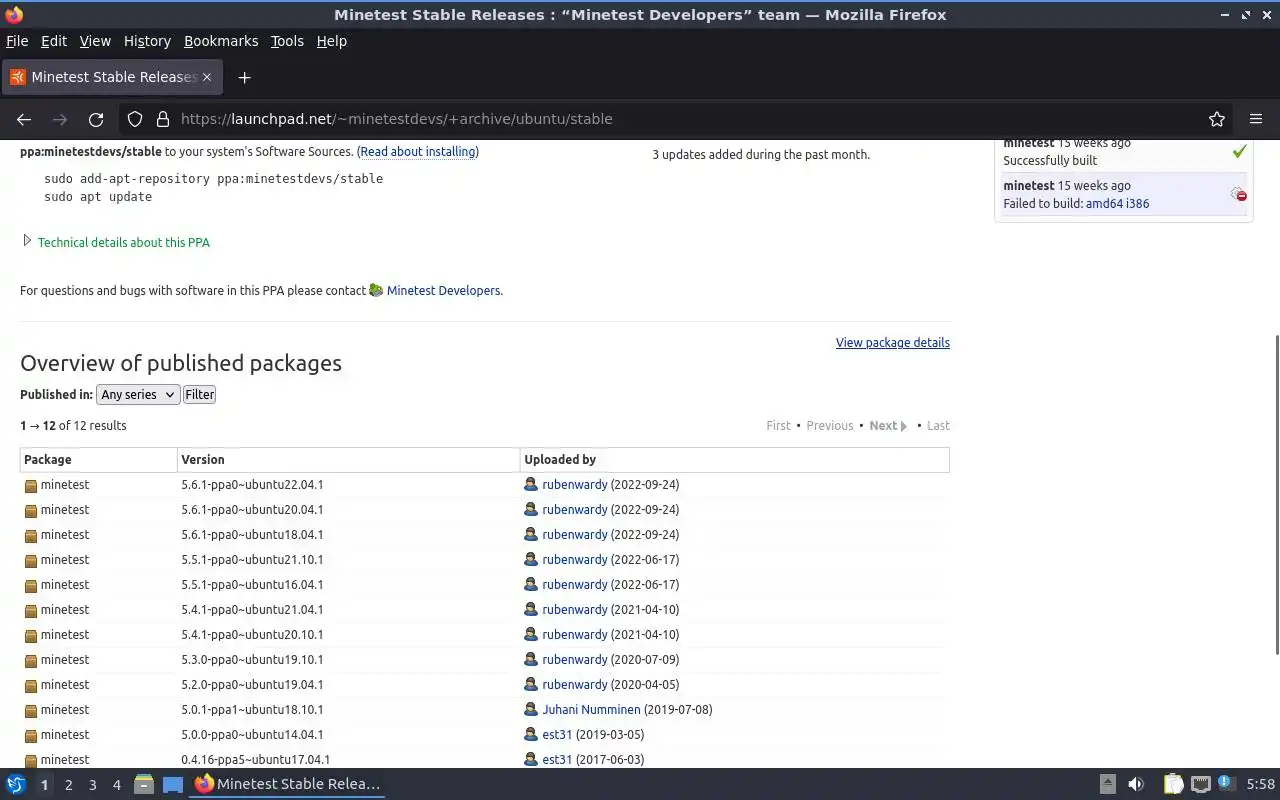The height and width of the screenshot is (800, 1280).
Task: Open the system start menu icon in taskbar
Action: [x=16, y=785]
